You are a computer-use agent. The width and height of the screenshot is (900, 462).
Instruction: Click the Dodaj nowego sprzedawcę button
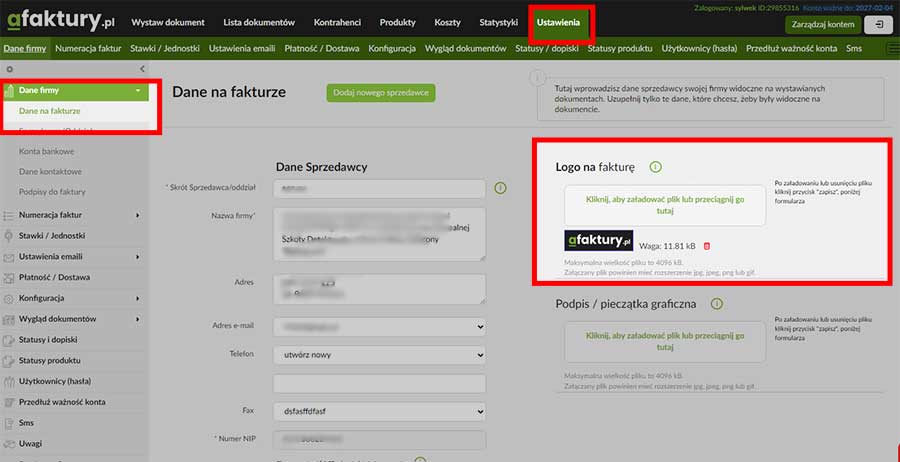[379, 92]
